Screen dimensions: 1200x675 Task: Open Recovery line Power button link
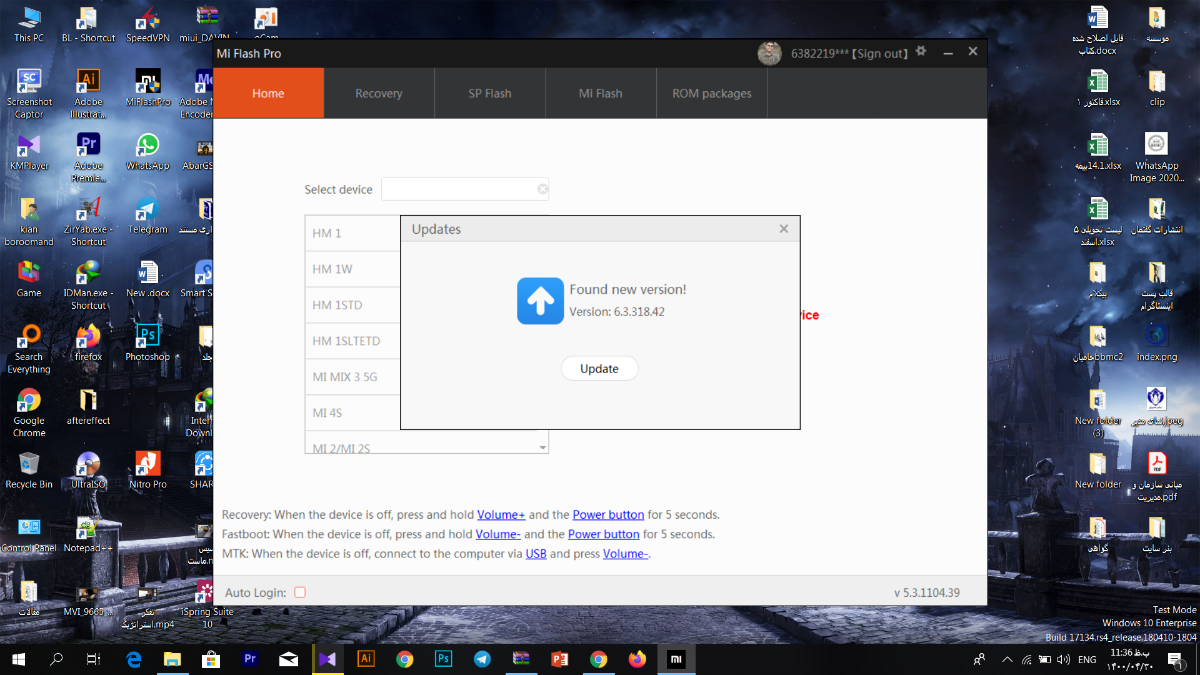tap(608, 514)
